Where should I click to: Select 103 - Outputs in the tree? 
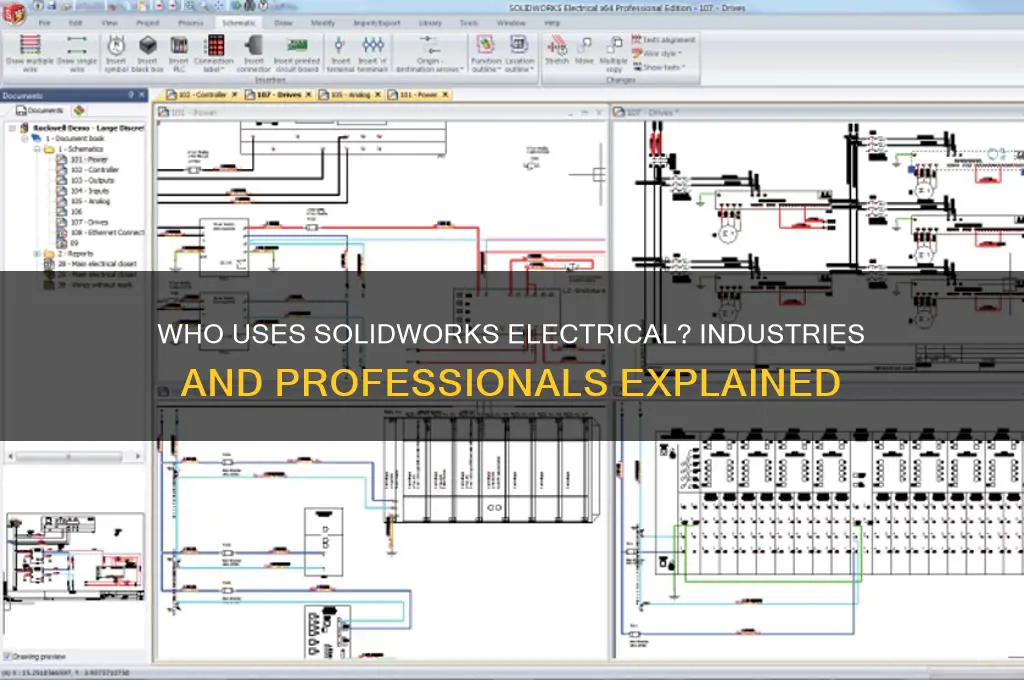(x=91, y=180)
